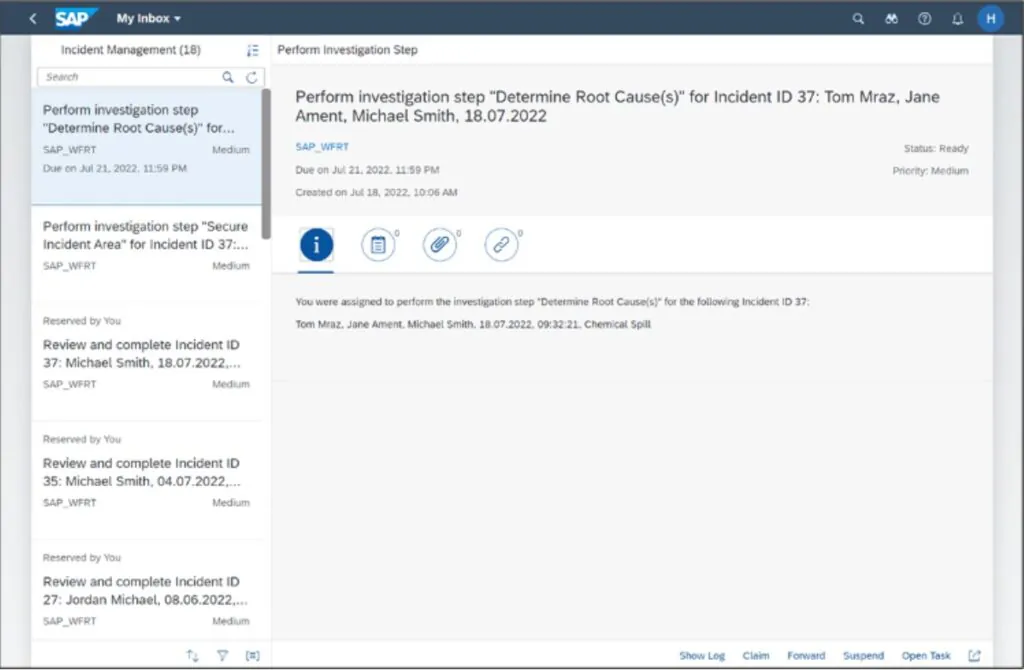Switch to the Information tab icon
The height and width of the screenshot is (670, 1024).
pyautogui.click(x=317, y=245)
